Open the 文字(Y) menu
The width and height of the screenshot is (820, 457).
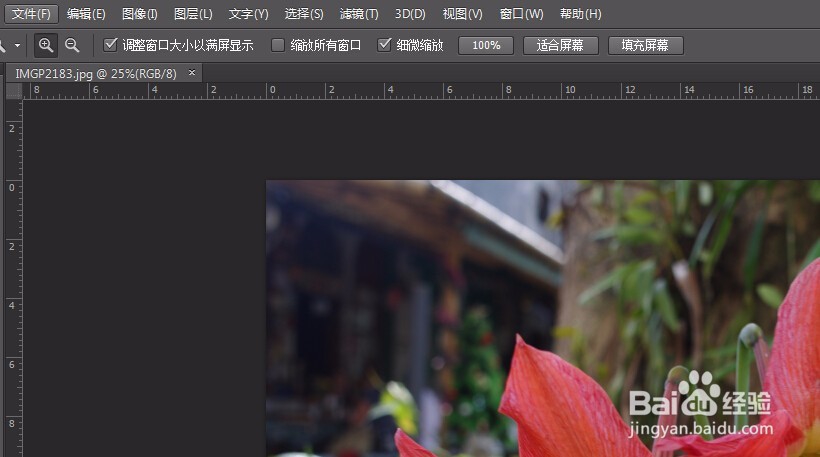248,14
